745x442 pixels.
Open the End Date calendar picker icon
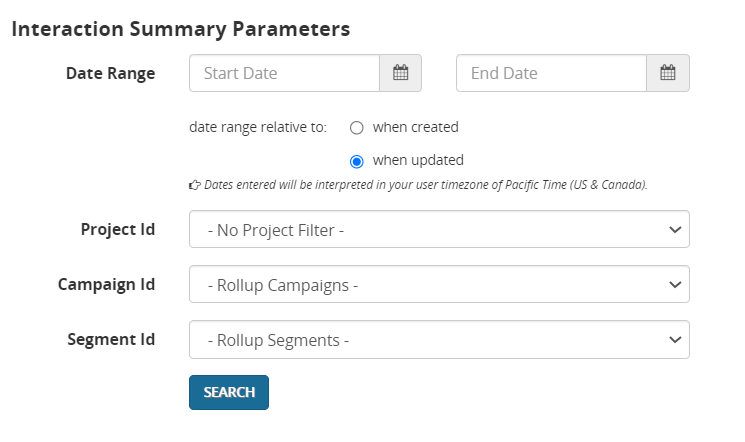pyautogui.click(x=668, y=73)
